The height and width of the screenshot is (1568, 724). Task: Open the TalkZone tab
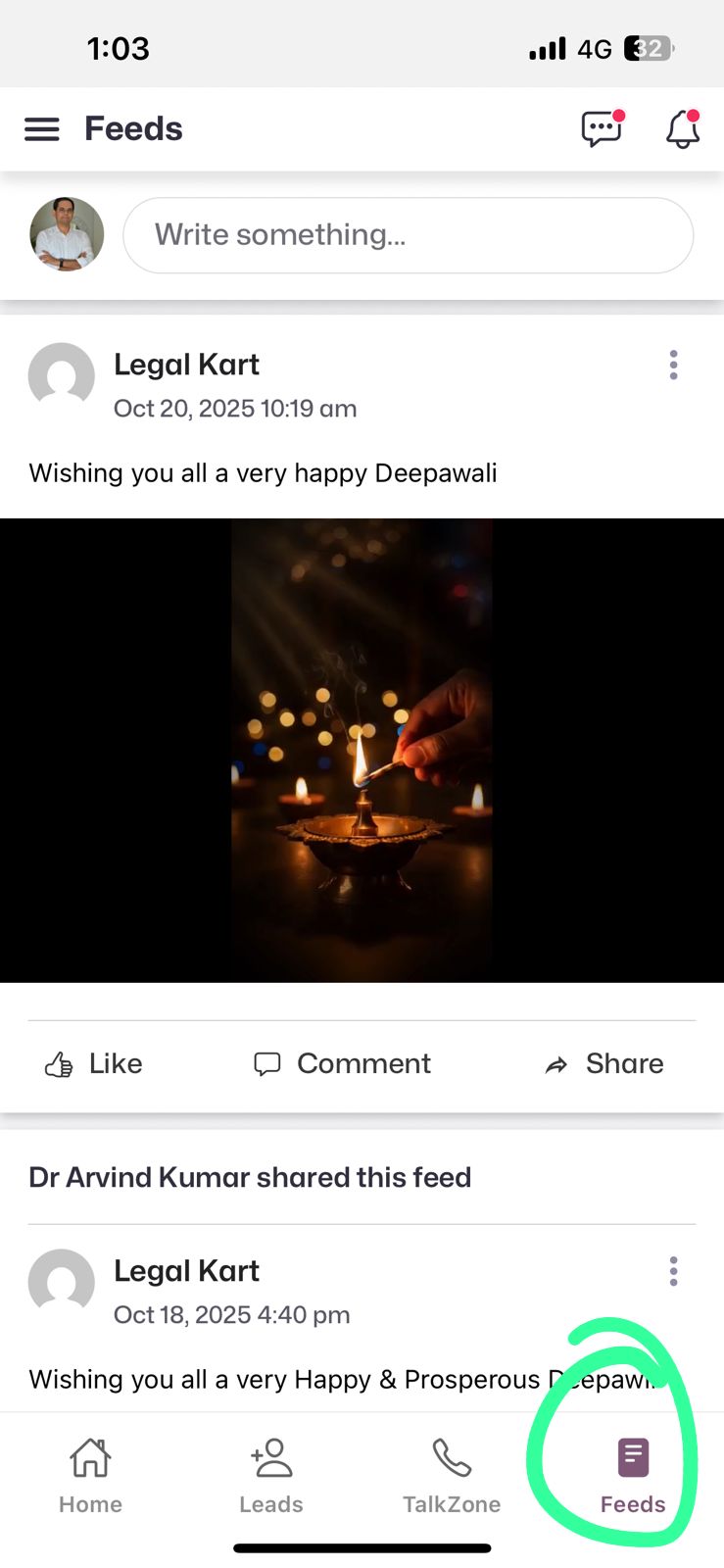click(x=452, y=1476)
